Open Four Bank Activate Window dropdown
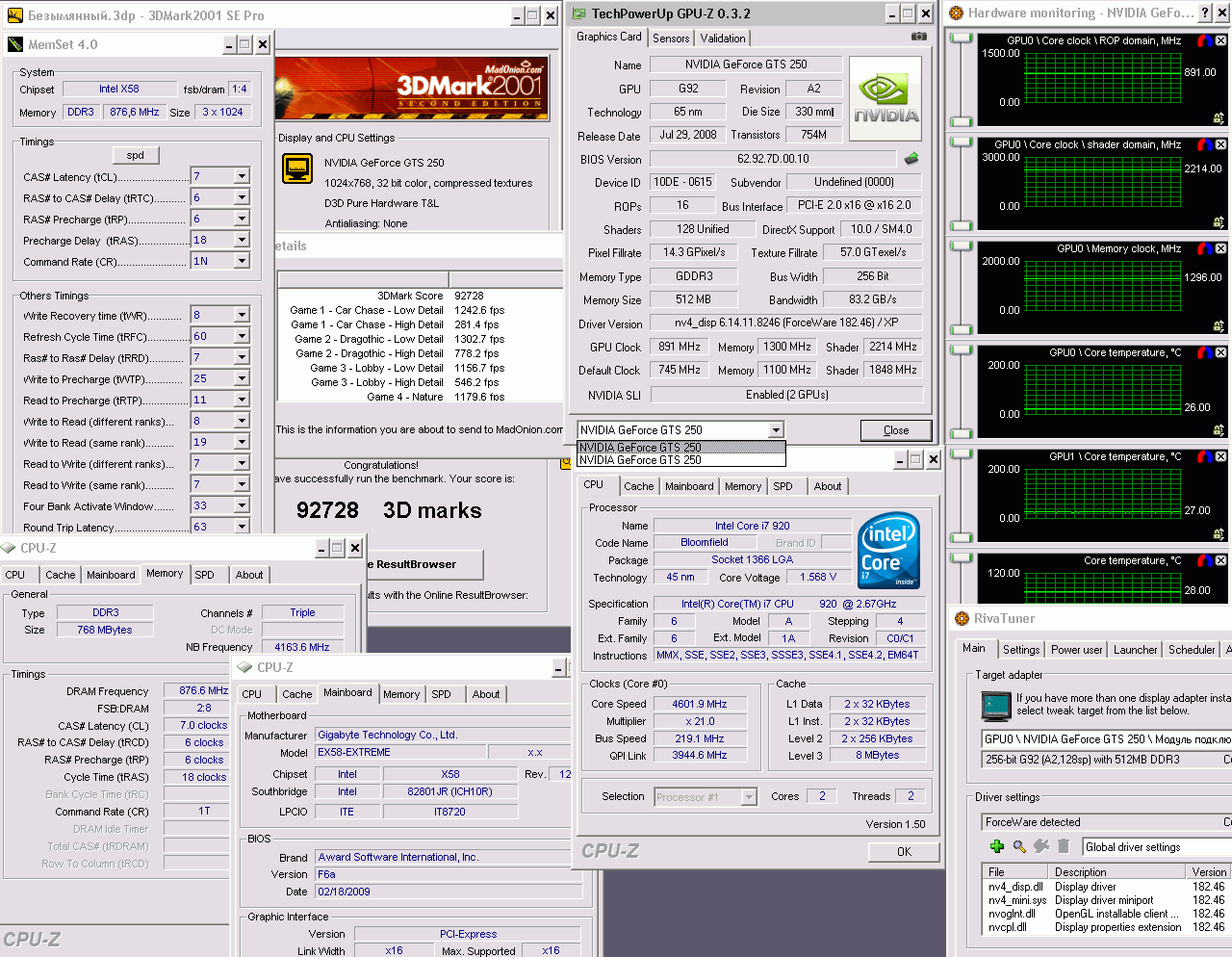 click(242, 505)
